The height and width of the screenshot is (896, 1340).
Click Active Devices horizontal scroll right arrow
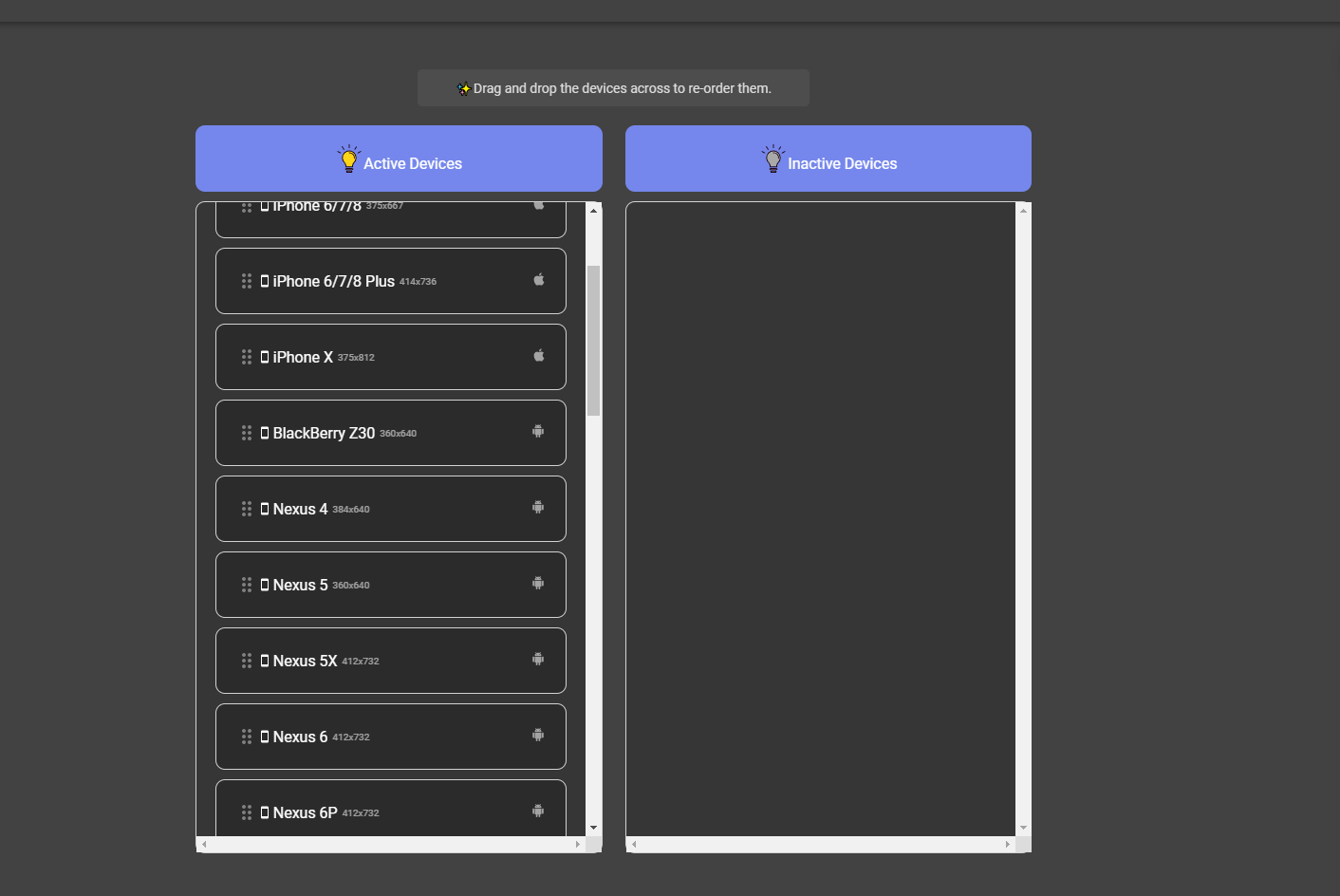point(578,844)
